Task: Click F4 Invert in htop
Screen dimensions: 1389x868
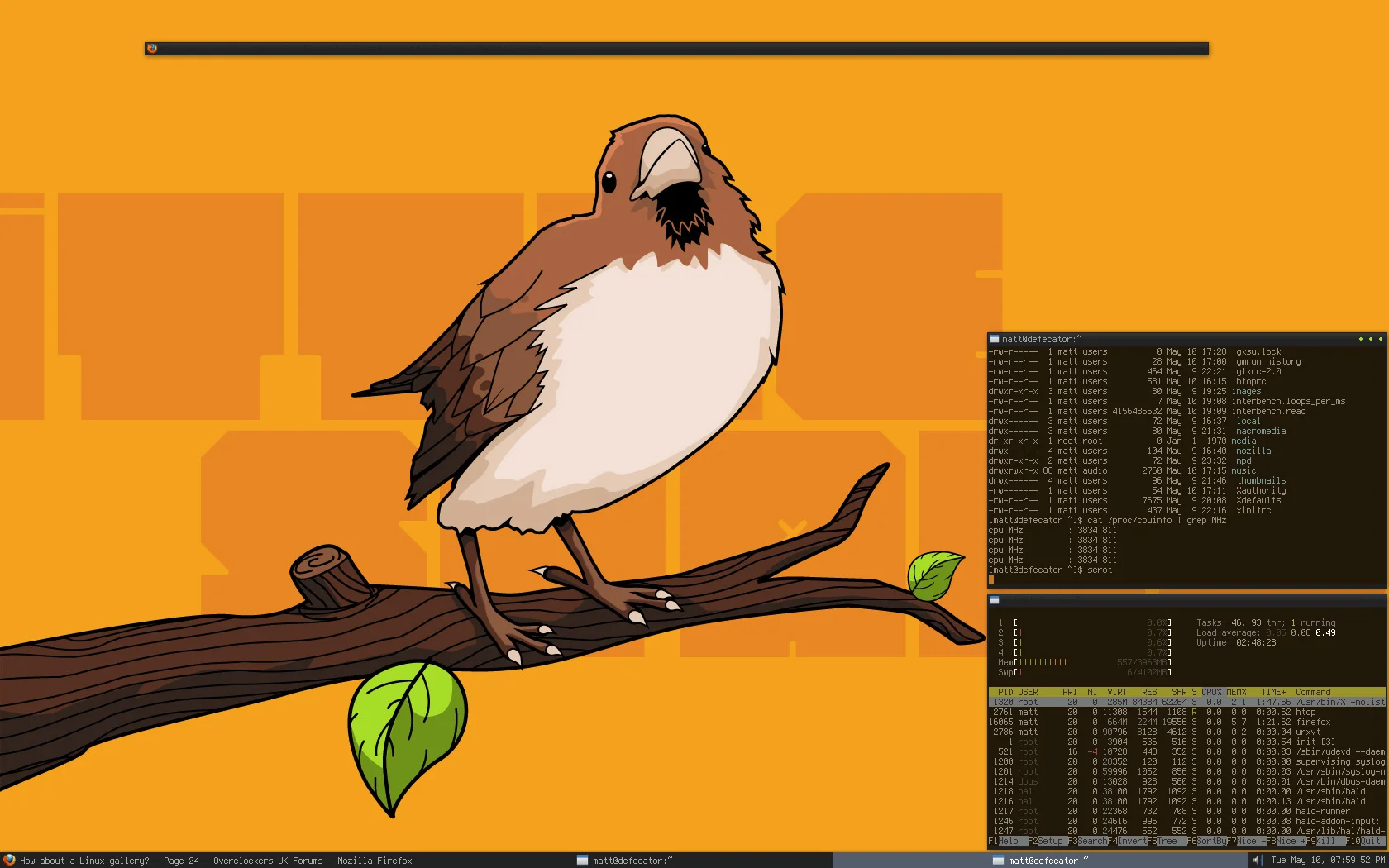Action: pyautogui.click(x=1127, y=841)
